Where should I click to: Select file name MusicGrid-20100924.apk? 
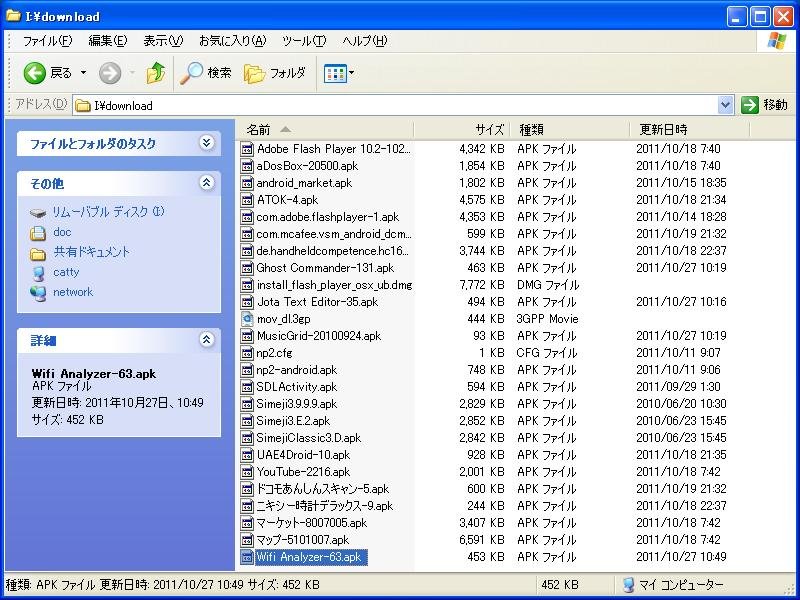[319, 336]
